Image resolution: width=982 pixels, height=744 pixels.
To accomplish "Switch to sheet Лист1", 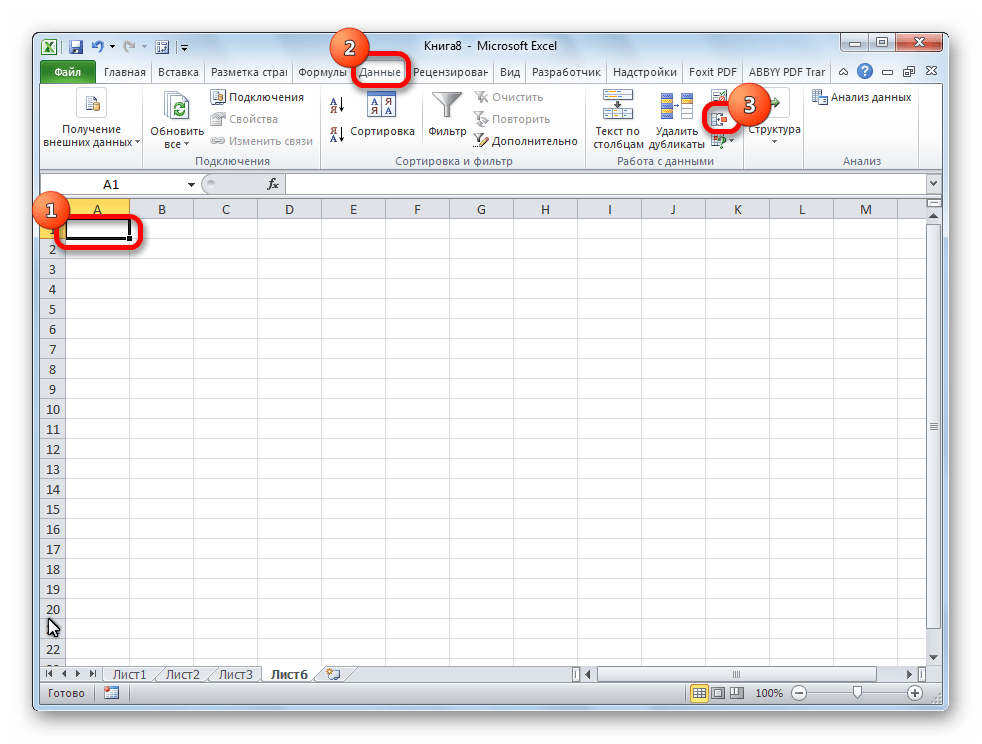I will [129, 674].
